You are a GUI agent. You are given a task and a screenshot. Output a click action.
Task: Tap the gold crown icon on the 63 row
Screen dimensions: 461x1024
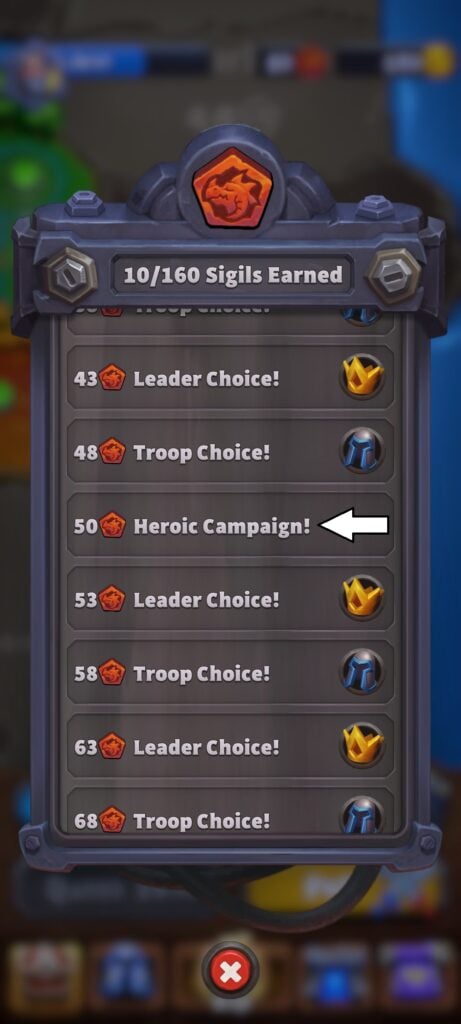click(x=362, y=746)
